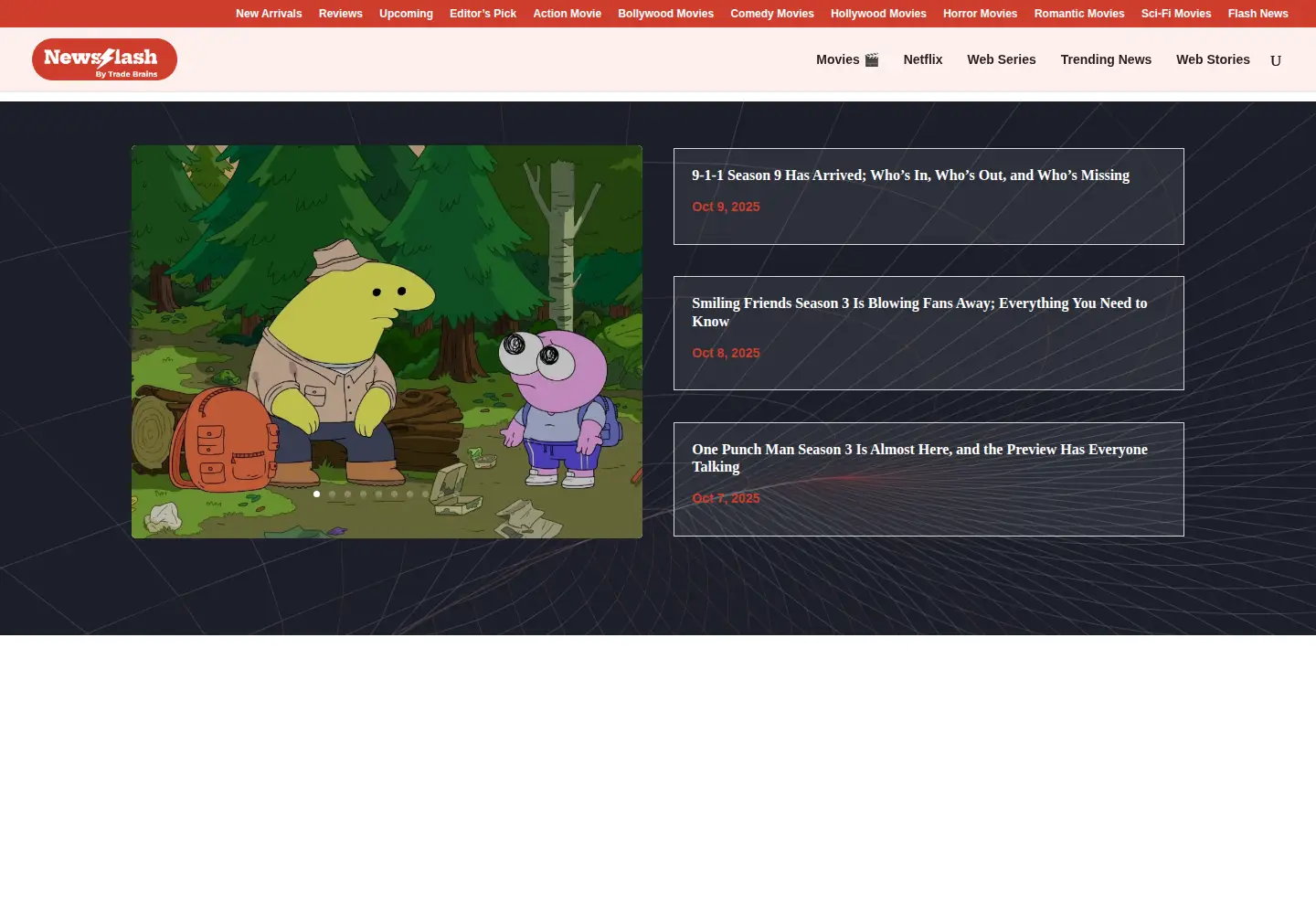Click the "U" search icon in header
The height and width of the screenshot is (914, 1316).
(x=1276, y=60)
